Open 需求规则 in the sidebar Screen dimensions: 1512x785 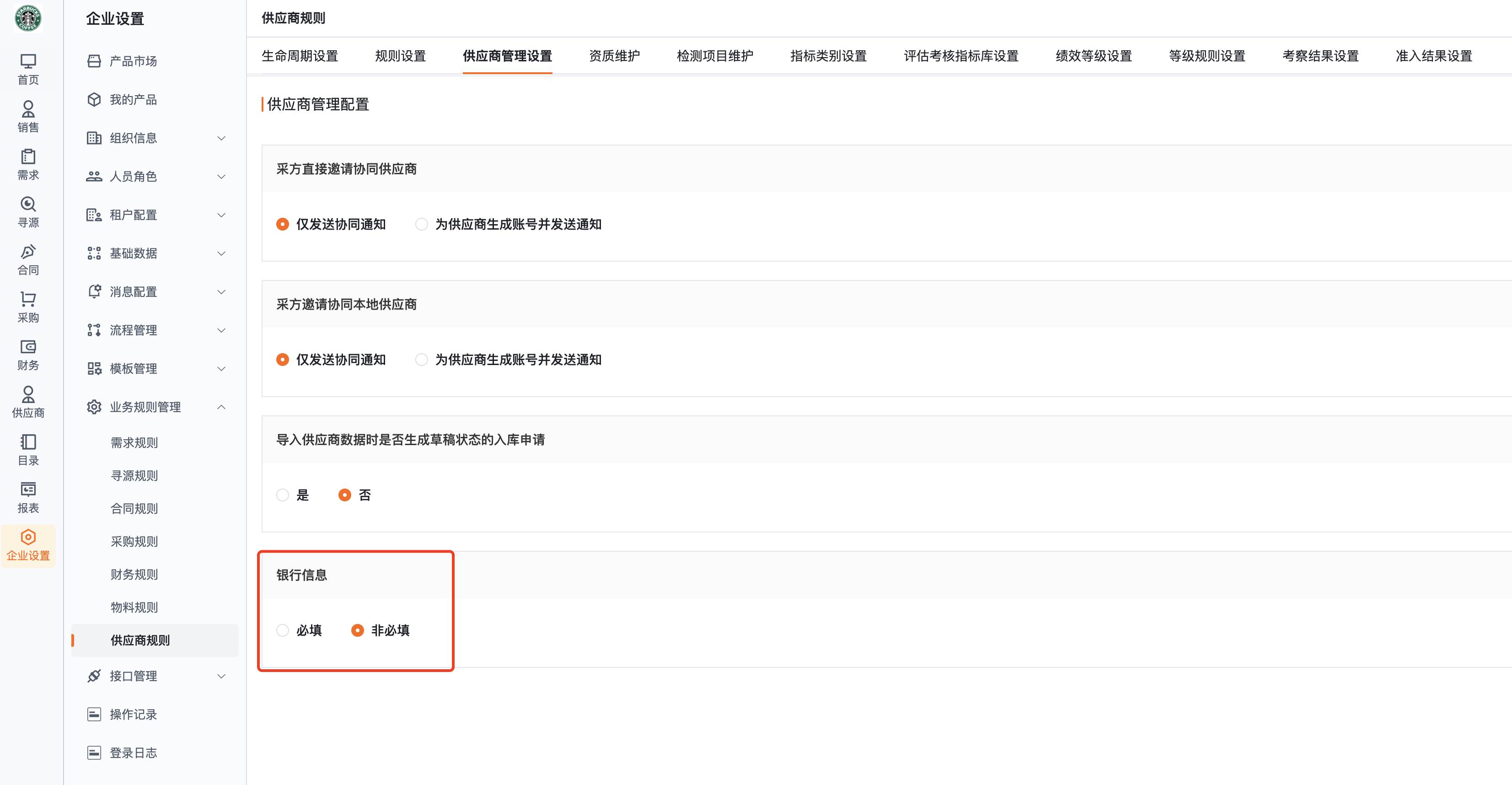point(134,443)
